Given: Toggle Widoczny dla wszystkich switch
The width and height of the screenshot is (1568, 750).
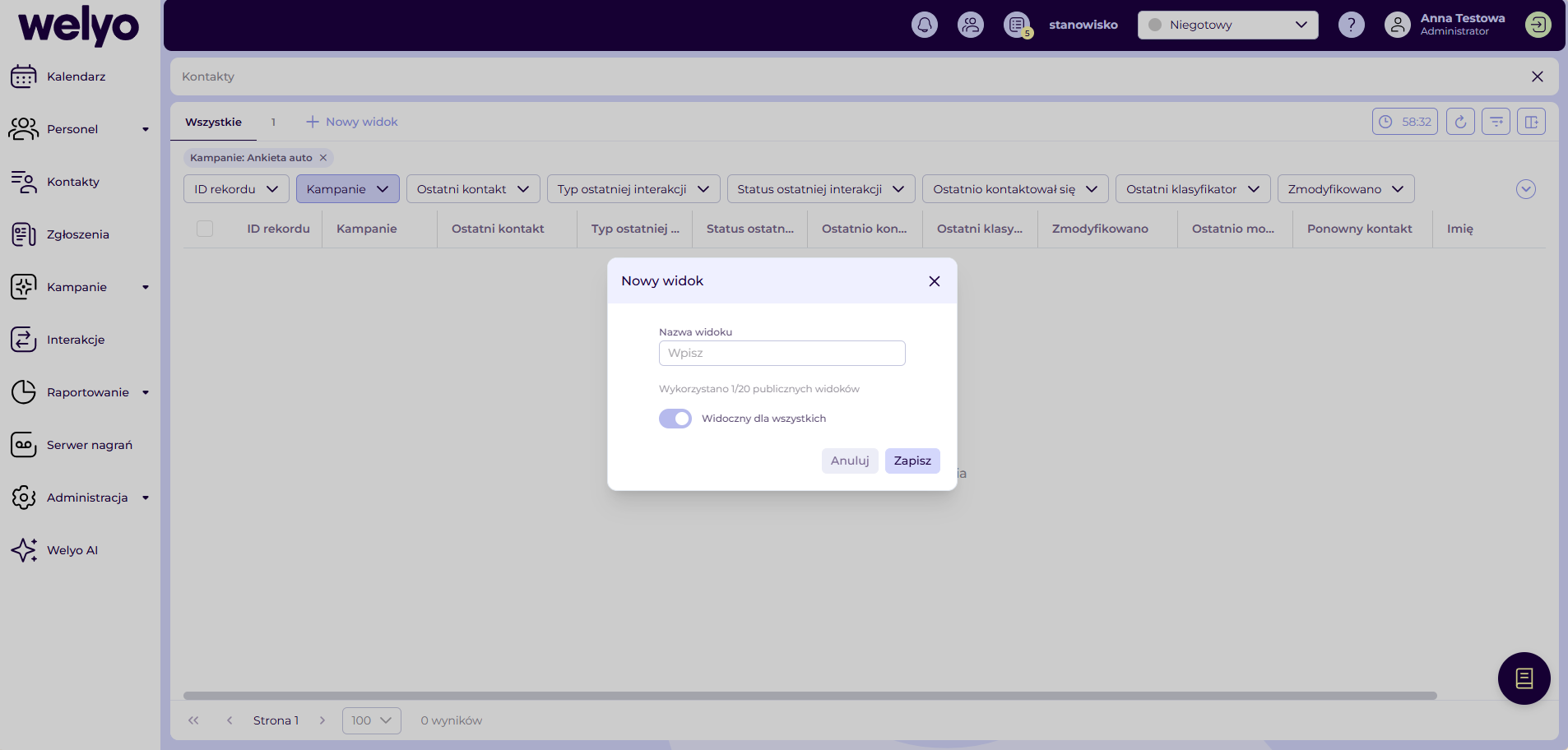Looking at the screenshot, I should (675, 419).
